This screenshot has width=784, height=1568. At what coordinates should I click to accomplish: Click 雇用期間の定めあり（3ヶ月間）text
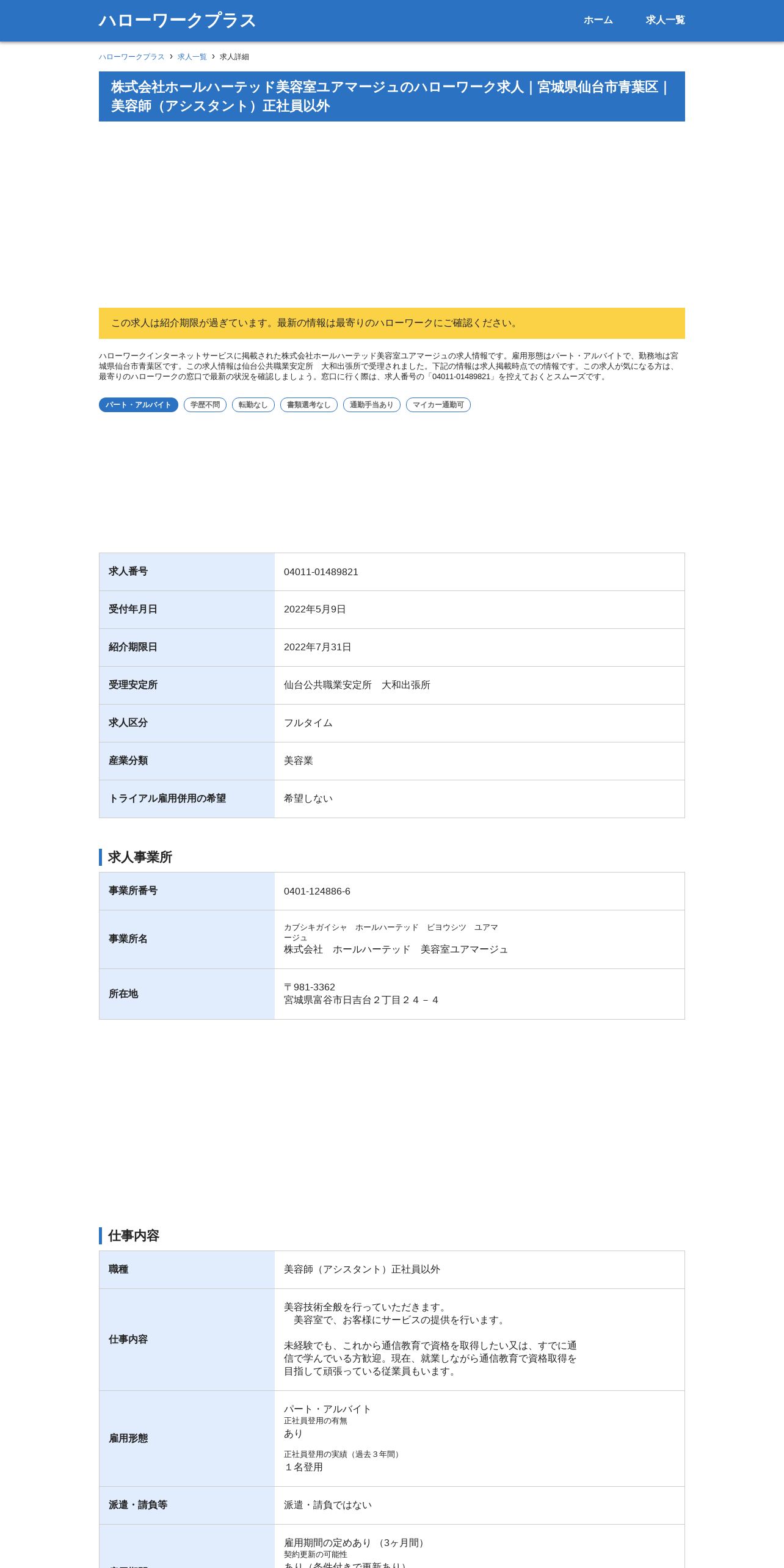(x=355, y=1543)
